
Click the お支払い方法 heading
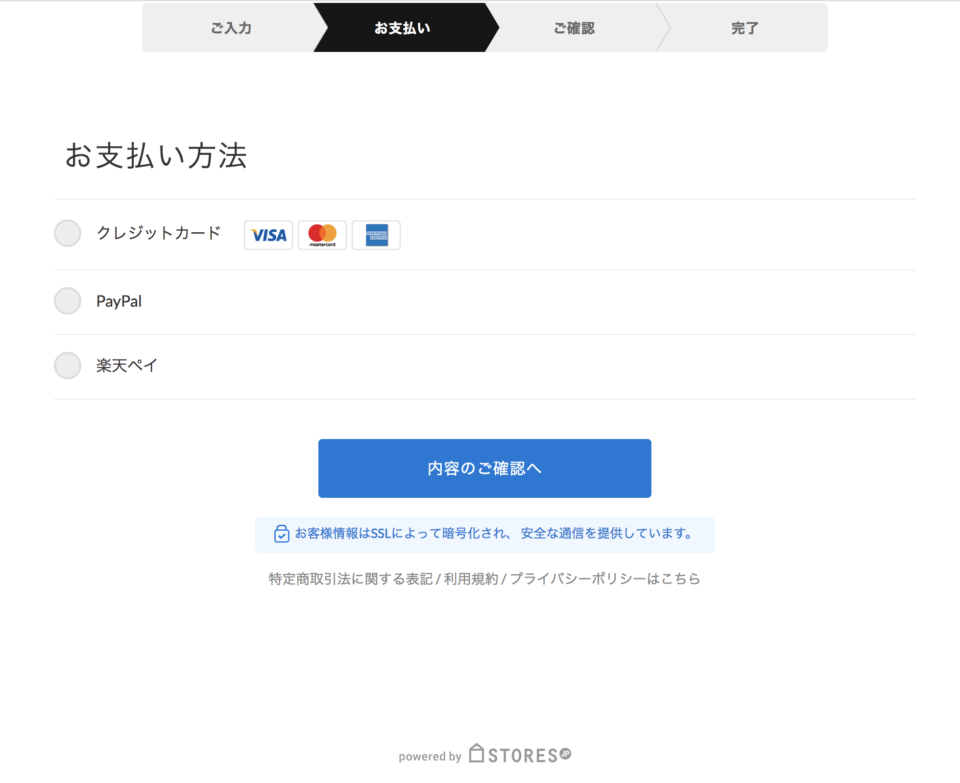click(x=156, y=155)
